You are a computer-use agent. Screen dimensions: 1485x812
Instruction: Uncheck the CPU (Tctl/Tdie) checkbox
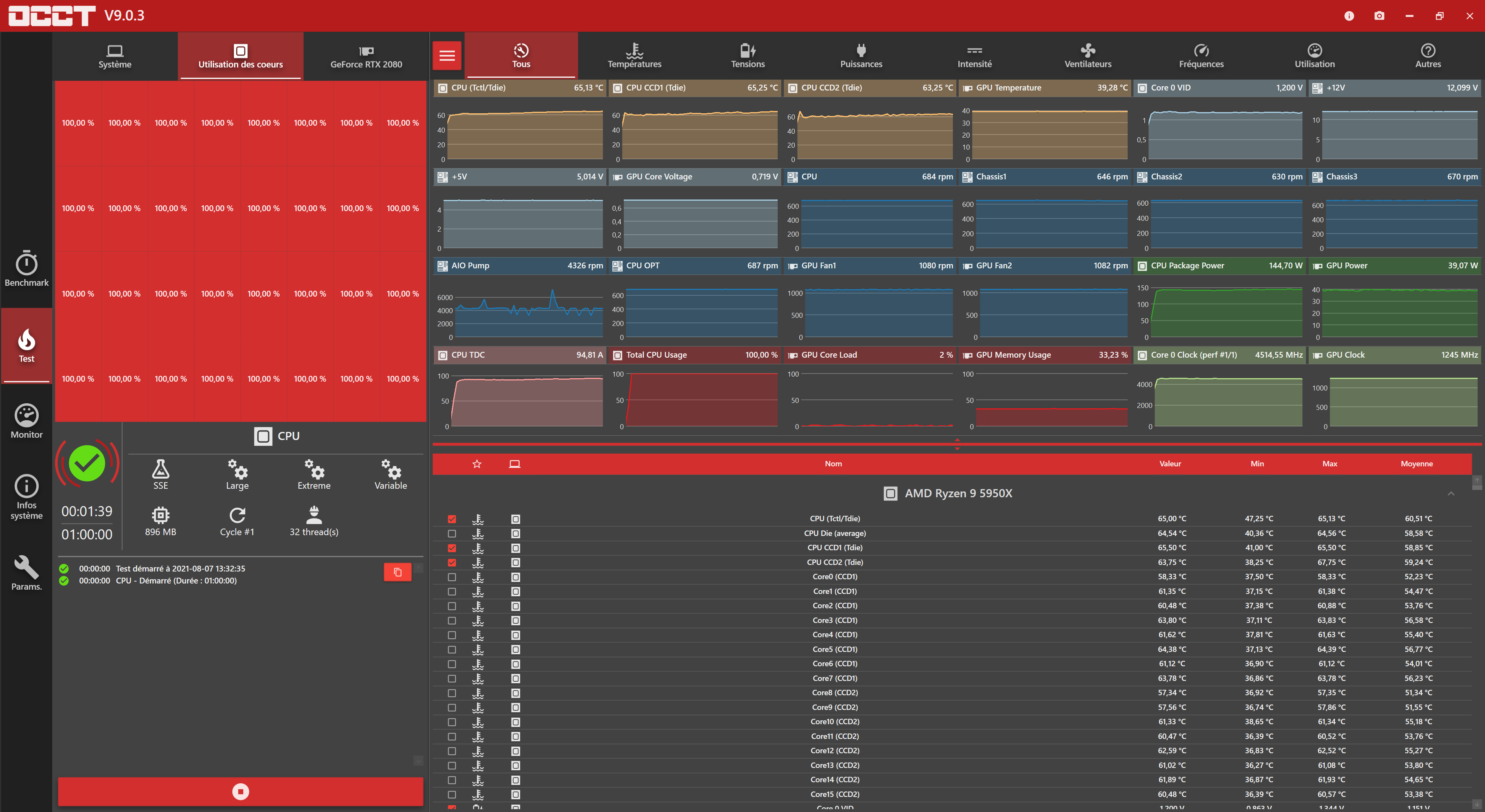tap(452, 519)
